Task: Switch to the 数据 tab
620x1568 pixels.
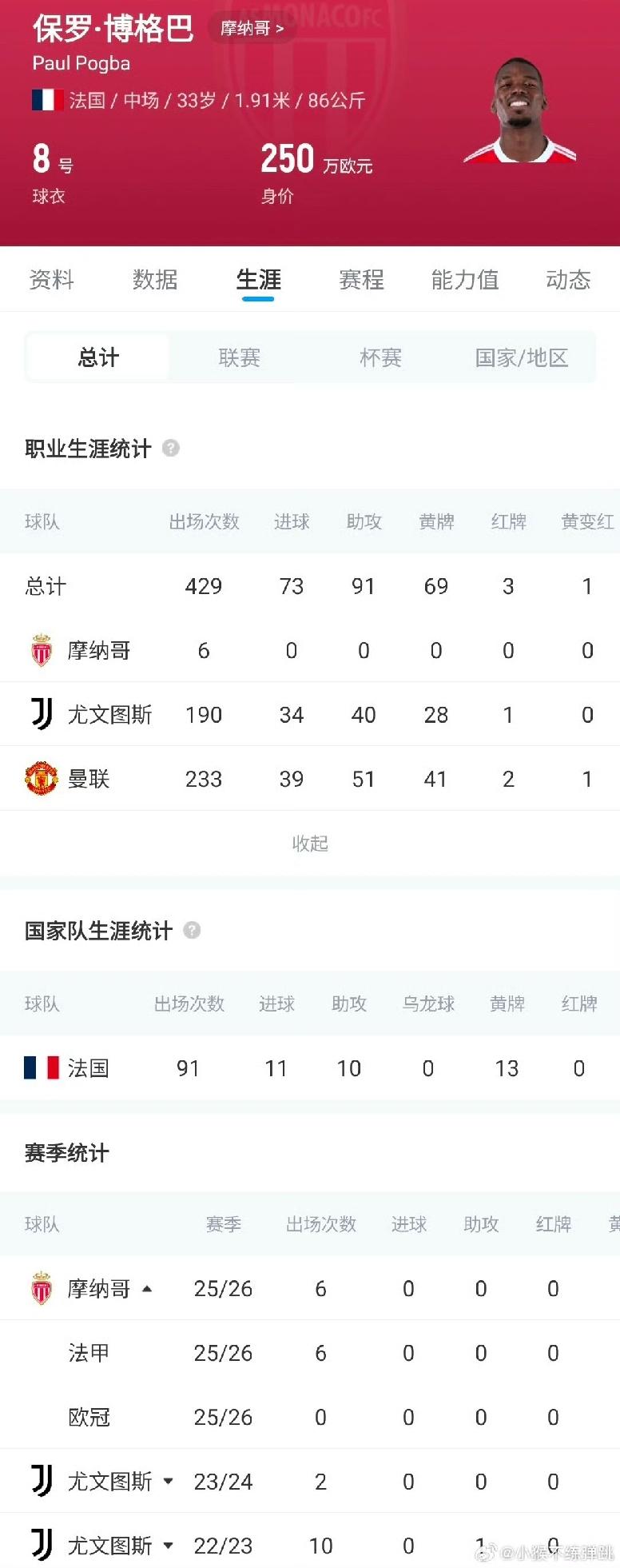Action: point(155,279)
